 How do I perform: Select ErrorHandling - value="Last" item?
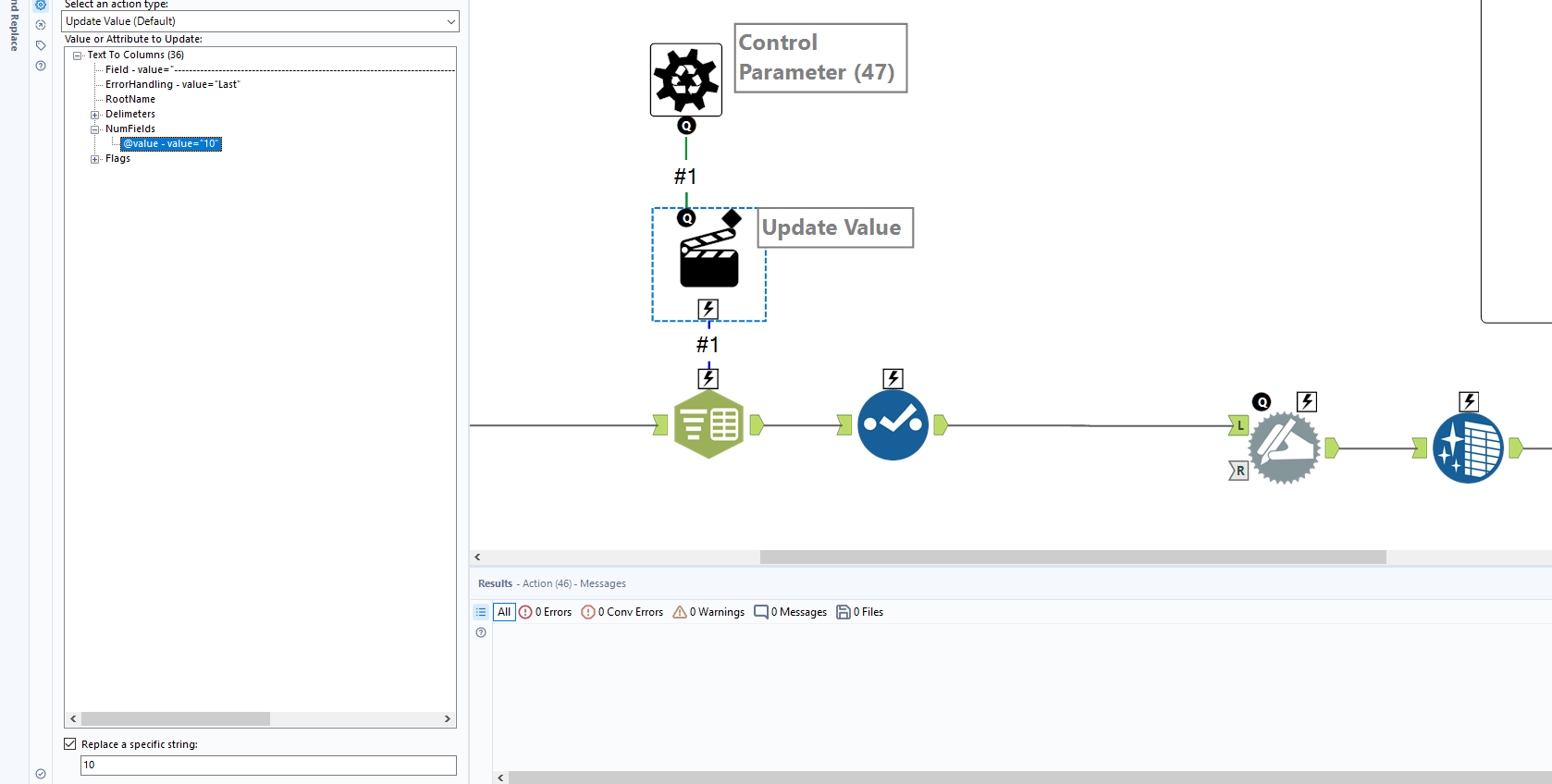172,84
